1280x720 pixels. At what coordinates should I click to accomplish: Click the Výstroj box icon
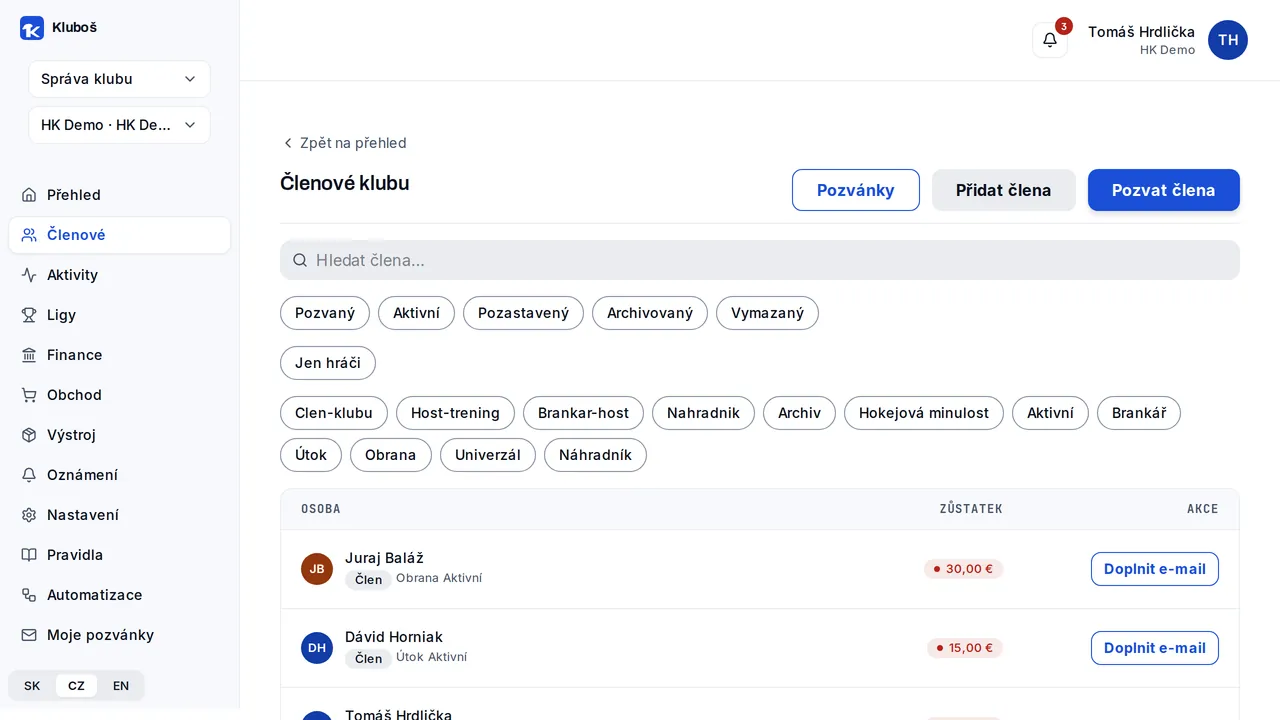pos(29,435)
